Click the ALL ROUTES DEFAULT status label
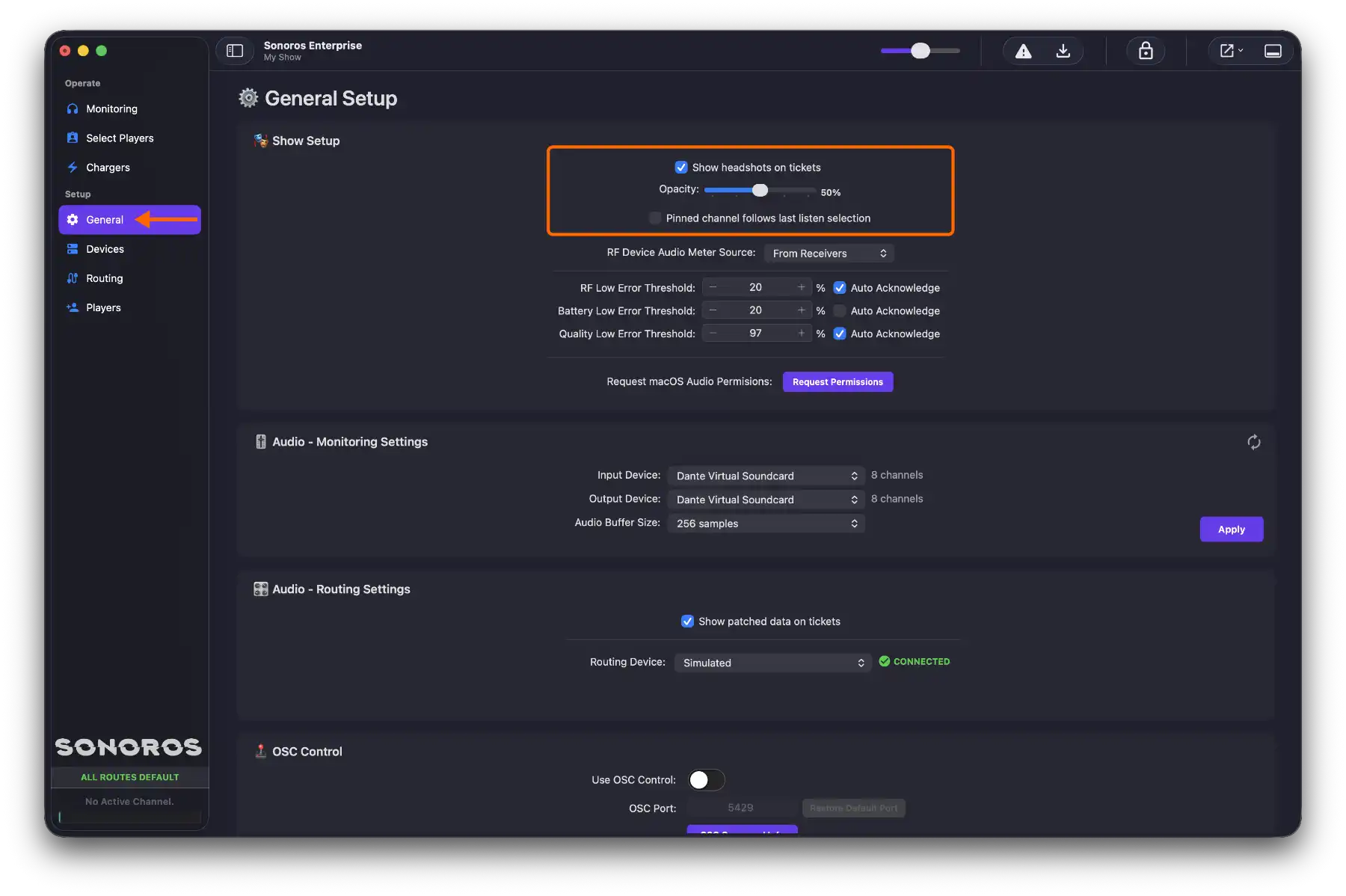Screen dimensions: 1346x896 (130, 778)
